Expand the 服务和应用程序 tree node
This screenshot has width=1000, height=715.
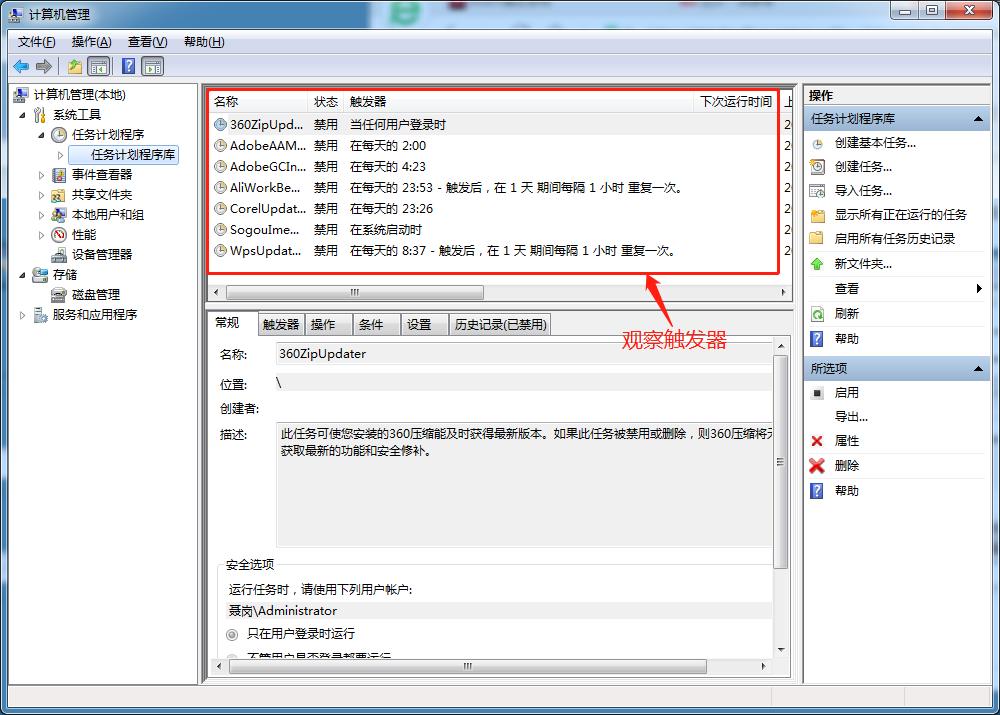(23, 314)
